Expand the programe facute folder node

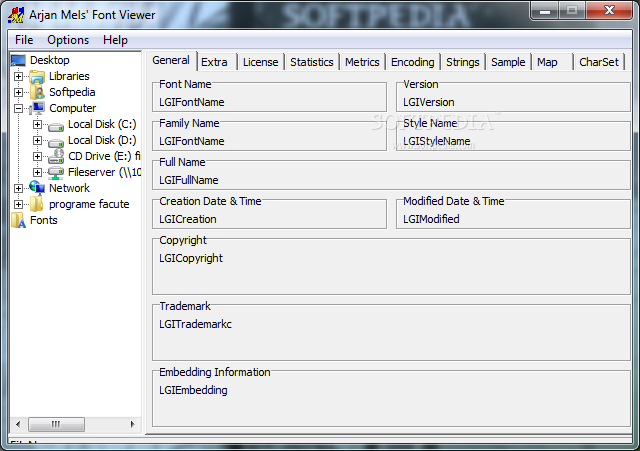(18, 204)
